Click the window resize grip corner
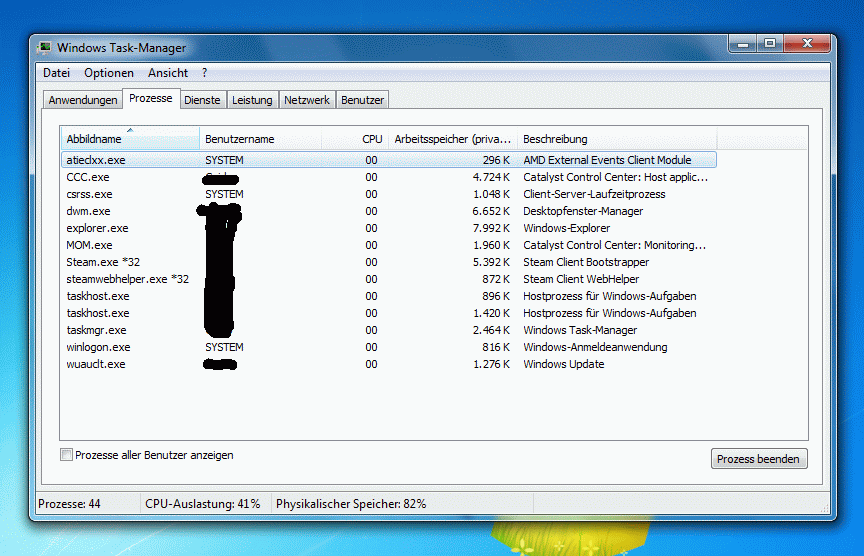Viewport: 864px width, 556px height. (825, 509)
